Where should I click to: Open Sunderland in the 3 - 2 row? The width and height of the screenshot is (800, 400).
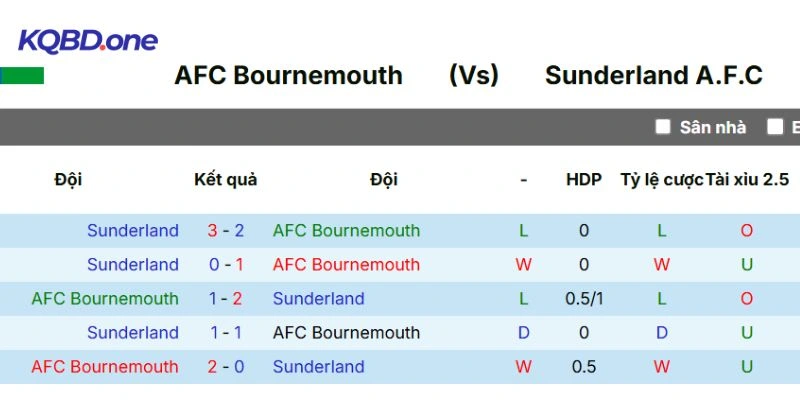tap(132, 231)
